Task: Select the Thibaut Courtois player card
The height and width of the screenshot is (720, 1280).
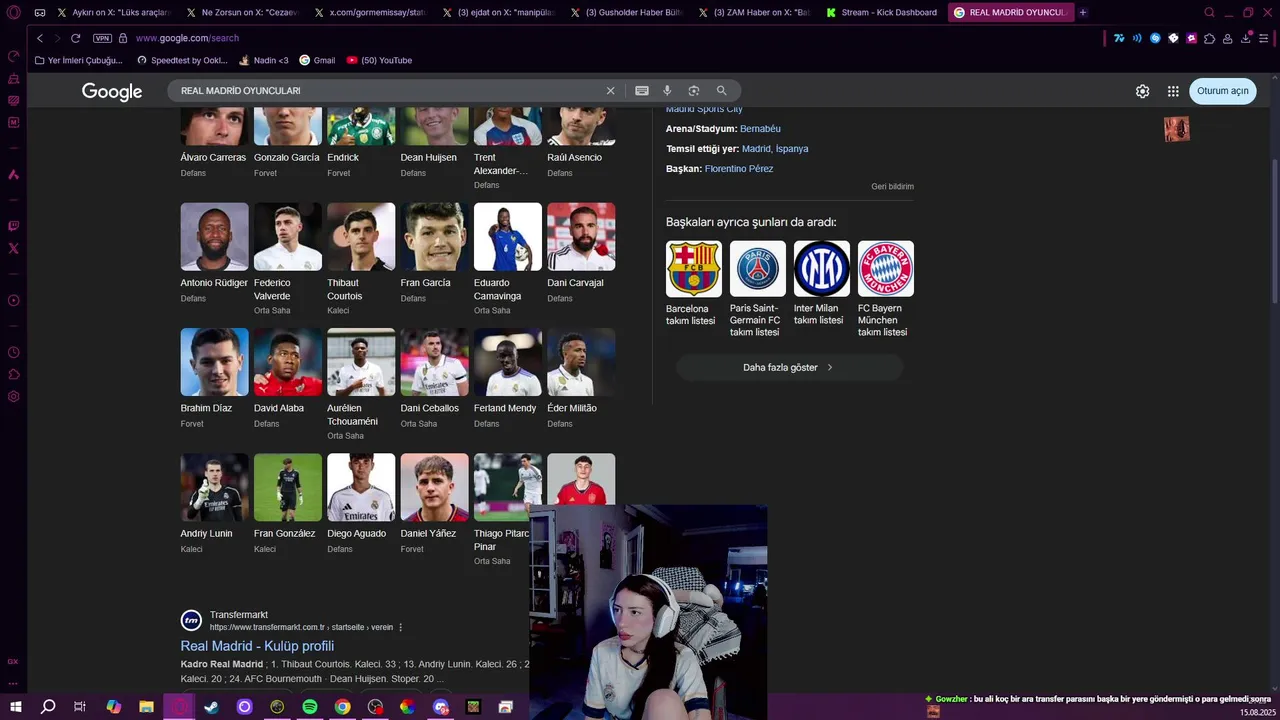Action: (361, 259)
